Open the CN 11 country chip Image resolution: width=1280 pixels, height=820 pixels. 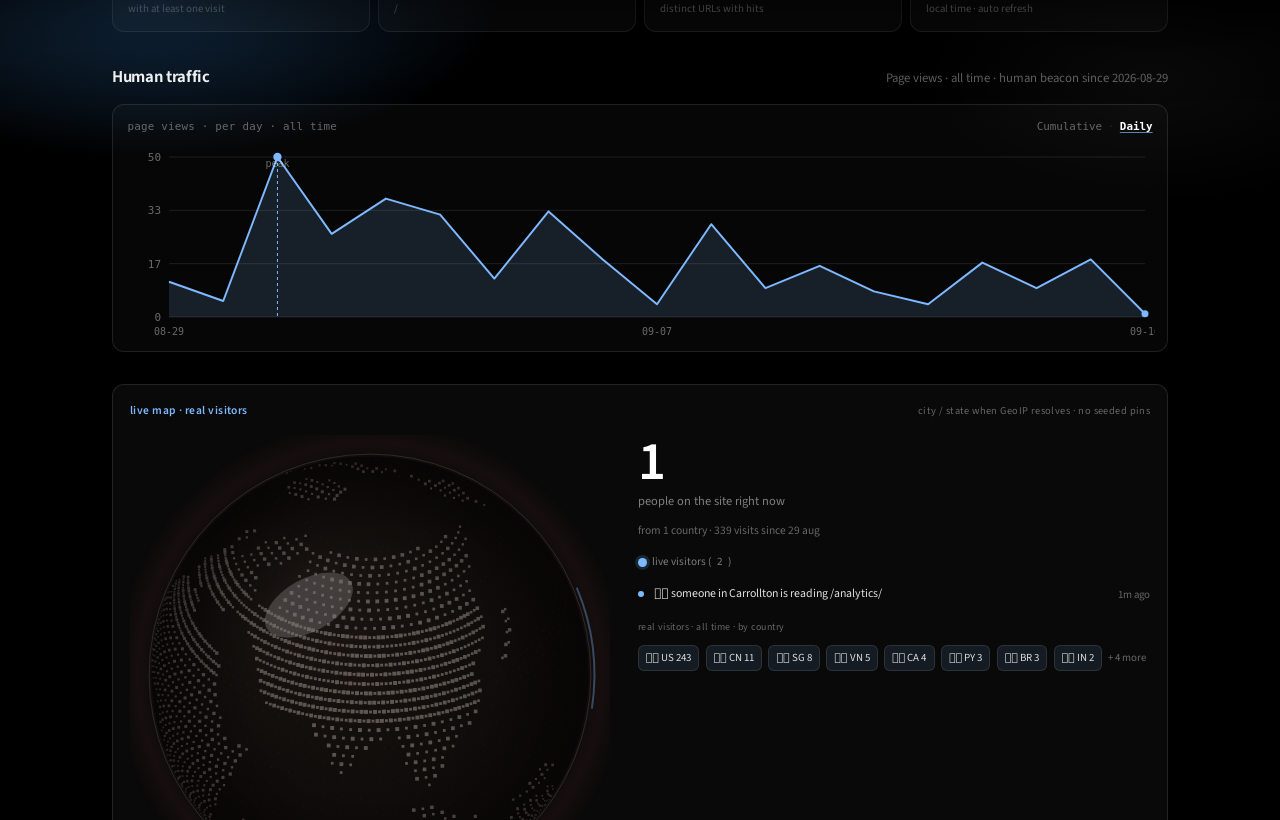pyautogui.click(x=734, y=658)
